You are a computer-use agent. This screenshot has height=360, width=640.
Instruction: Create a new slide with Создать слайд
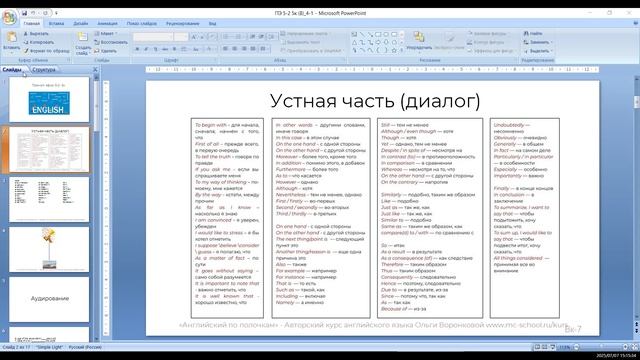click(83, 43)
